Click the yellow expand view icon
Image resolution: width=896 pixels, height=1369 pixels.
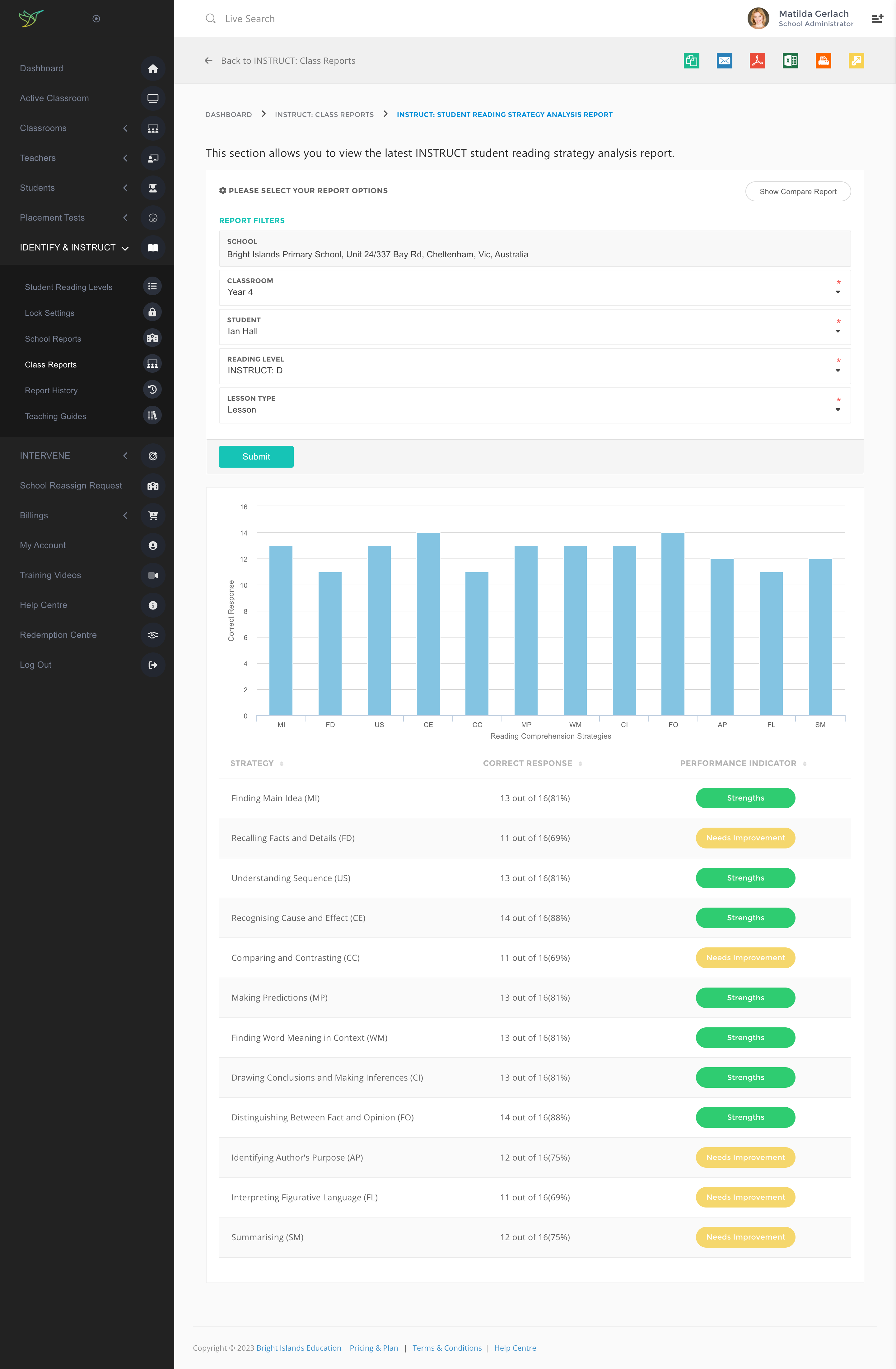(856, 60)
